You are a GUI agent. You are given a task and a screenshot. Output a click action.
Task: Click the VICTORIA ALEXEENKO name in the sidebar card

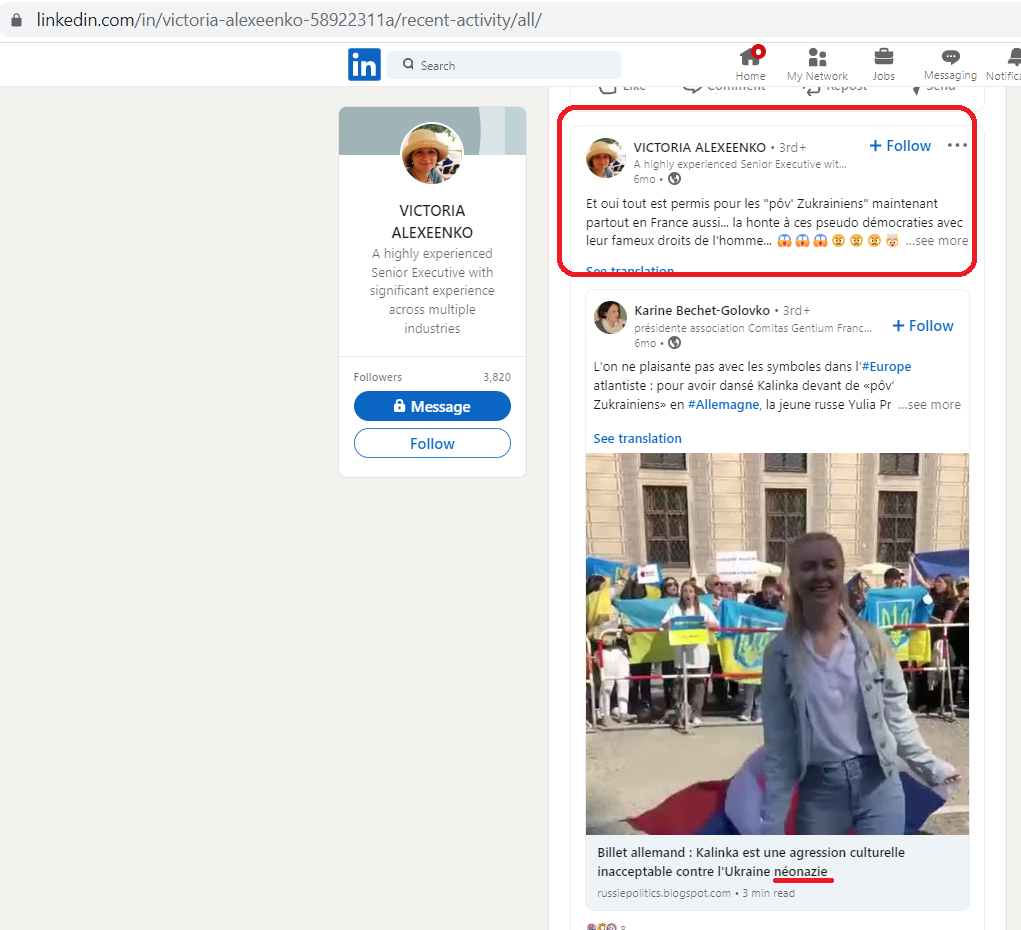coord(432,221)
